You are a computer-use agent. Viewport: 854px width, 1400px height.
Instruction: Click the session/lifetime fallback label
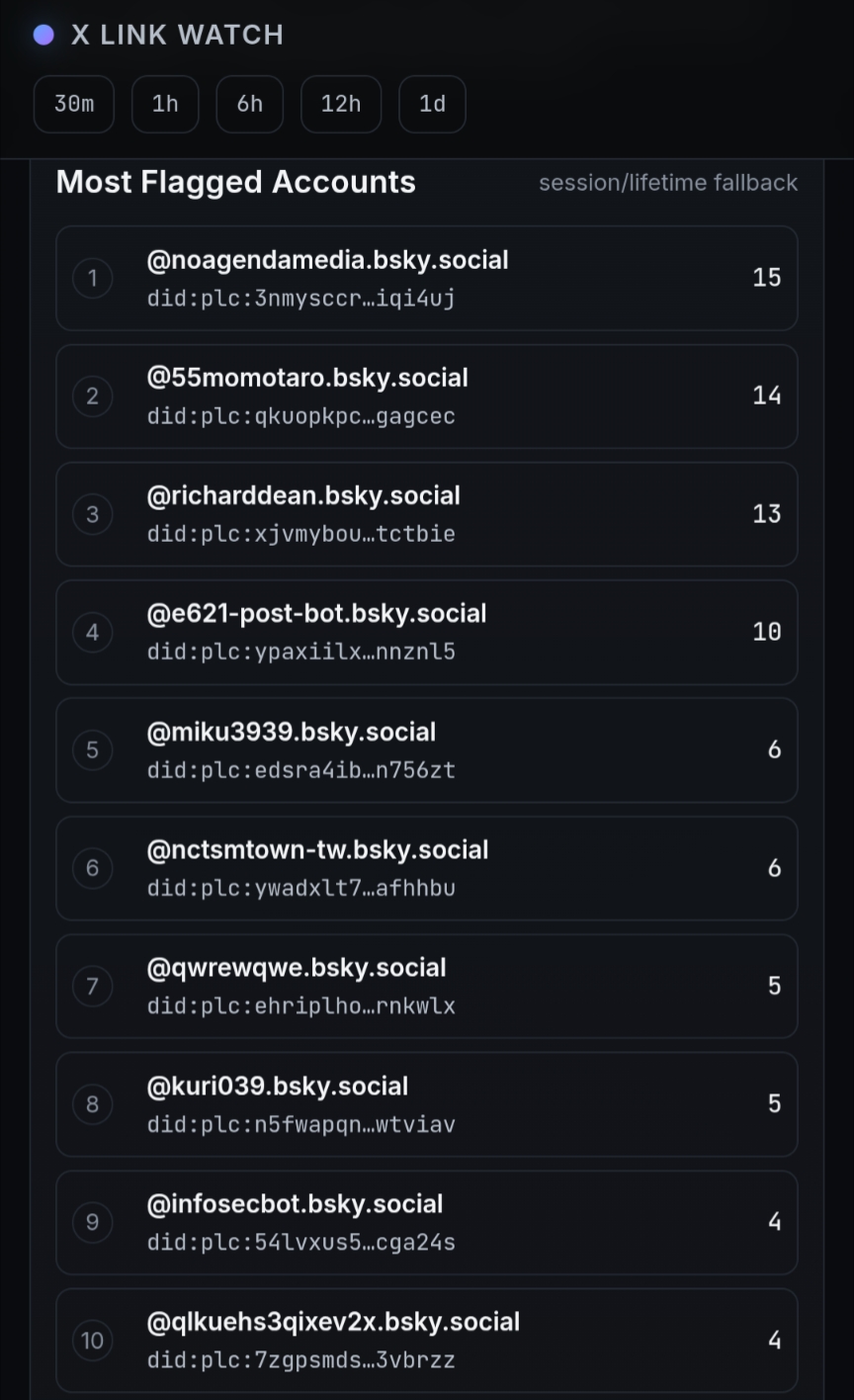tap(667, 183)
